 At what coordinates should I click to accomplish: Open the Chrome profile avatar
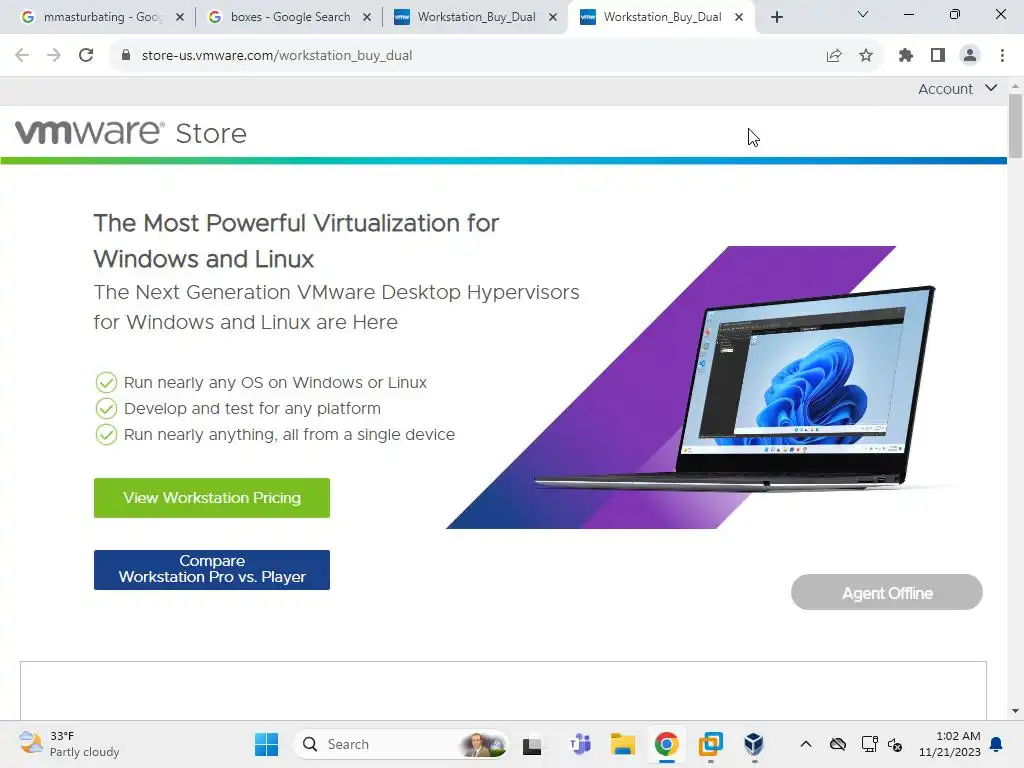[970, 56]
